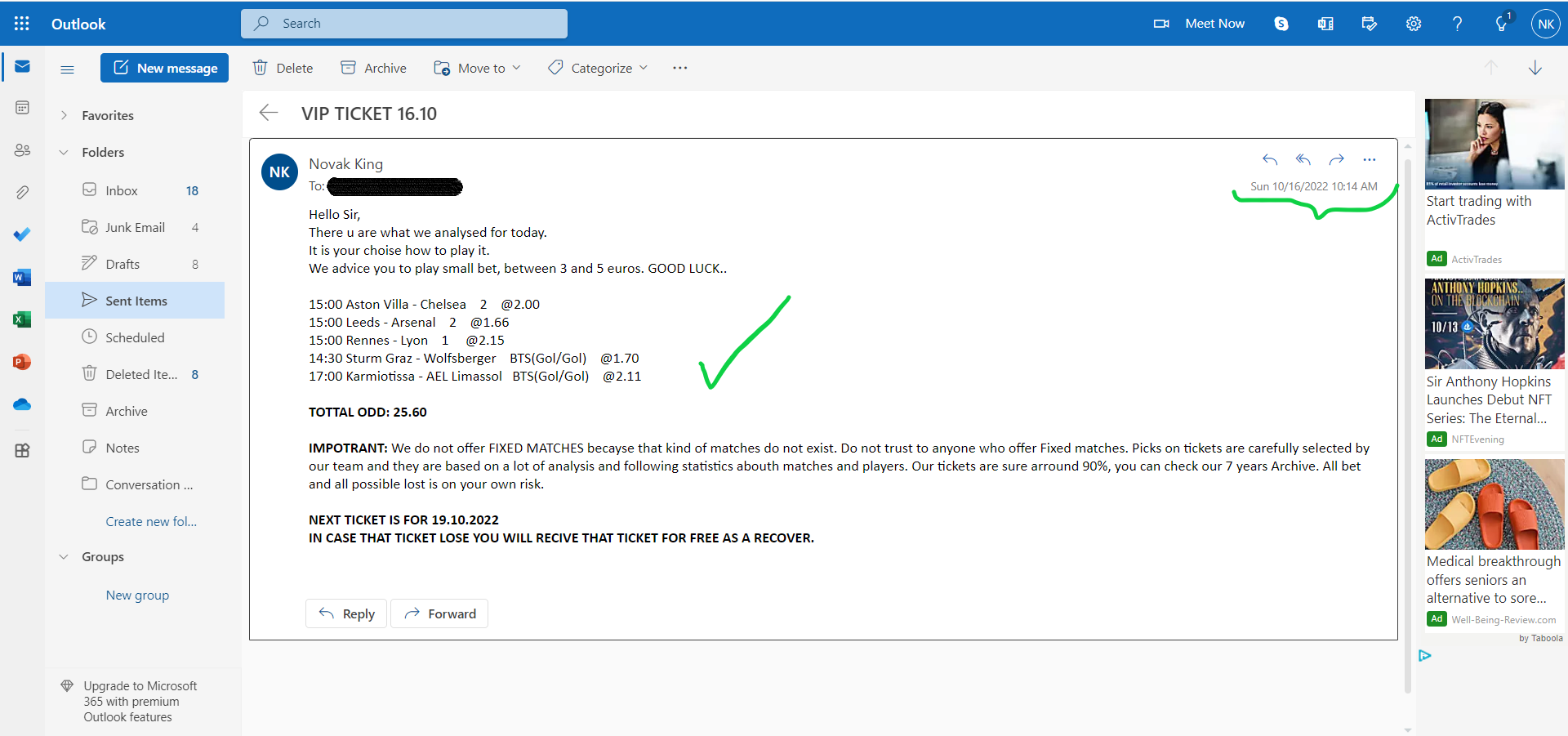This screenshot has width=1568, height=736.
Task: Open the To Do app
Action: (22, 235)
